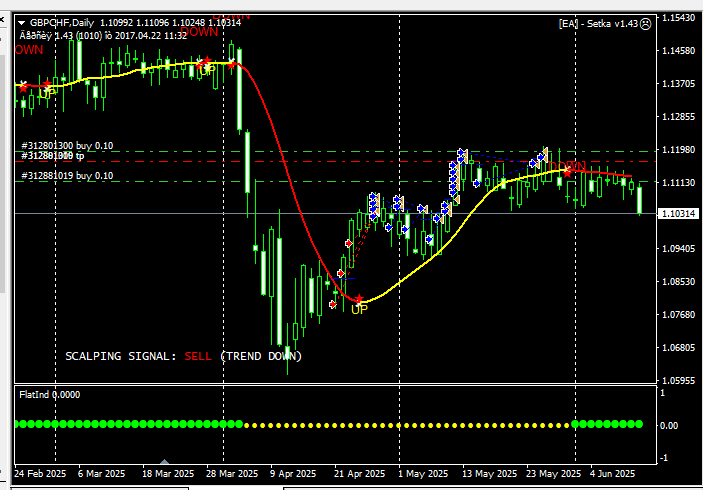Click the SCALPING SIGNAL: text

(121, 356)
